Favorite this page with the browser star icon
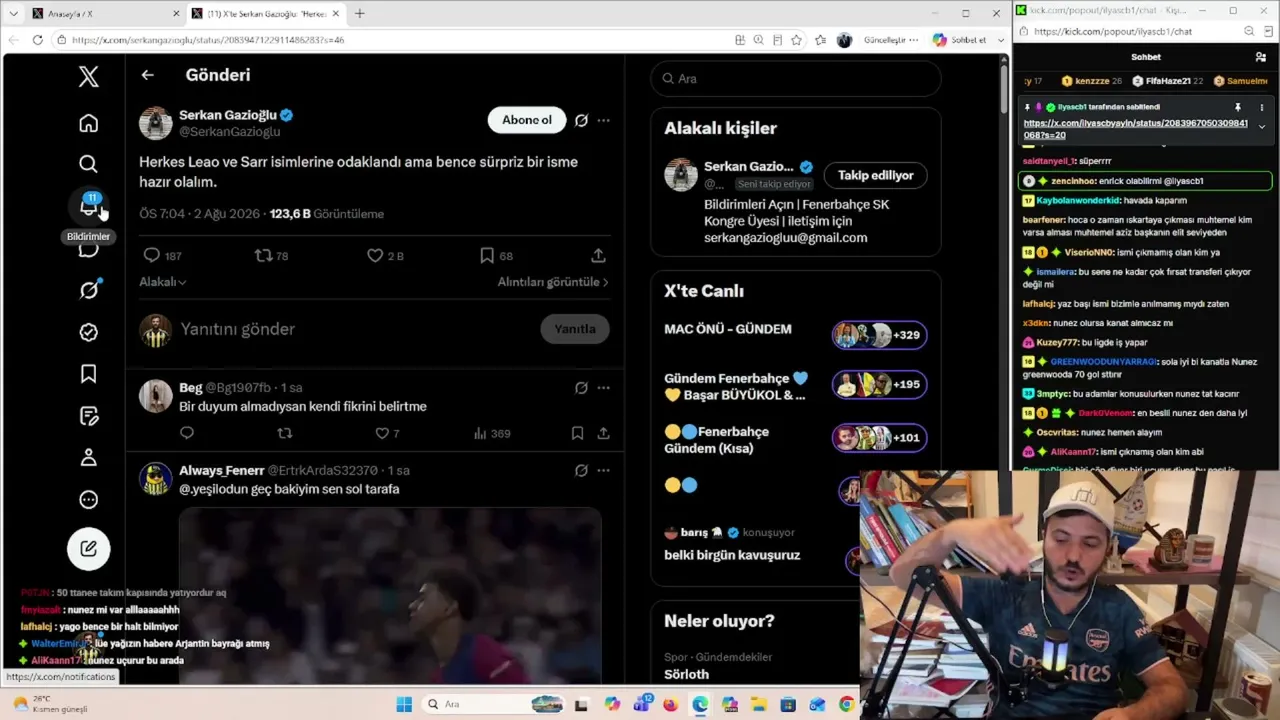Image resolution: width=1280 pixels, height=720 pixels. click(x=796, y=40)
